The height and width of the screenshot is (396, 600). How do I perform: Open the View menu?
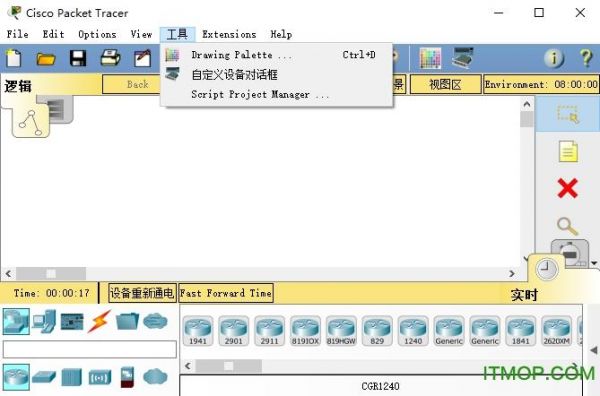coord(142,34)
